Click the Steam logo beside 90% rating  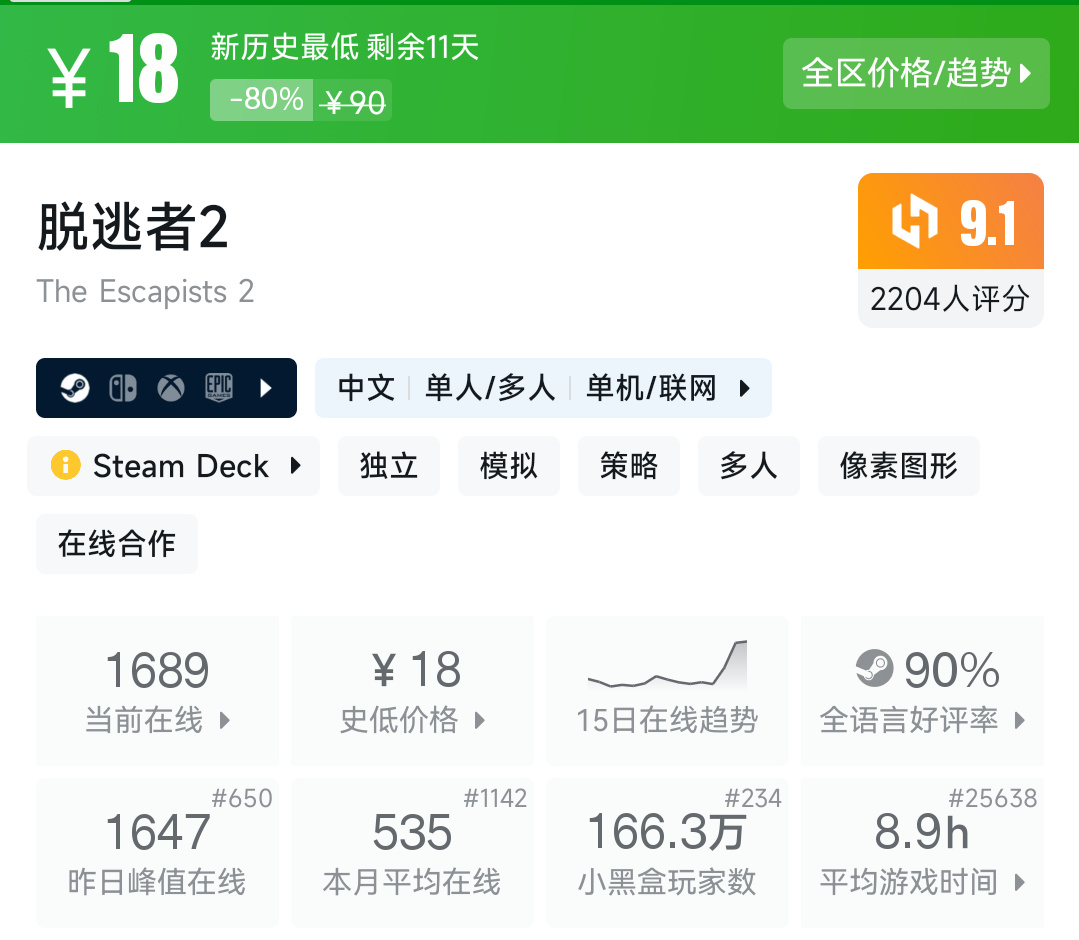(x=875, y=668)
